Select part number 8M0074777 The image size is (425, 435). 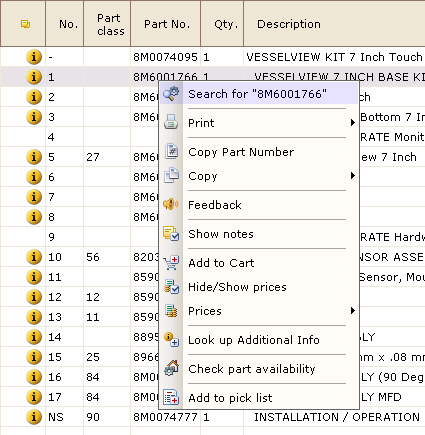pos(165,417)
